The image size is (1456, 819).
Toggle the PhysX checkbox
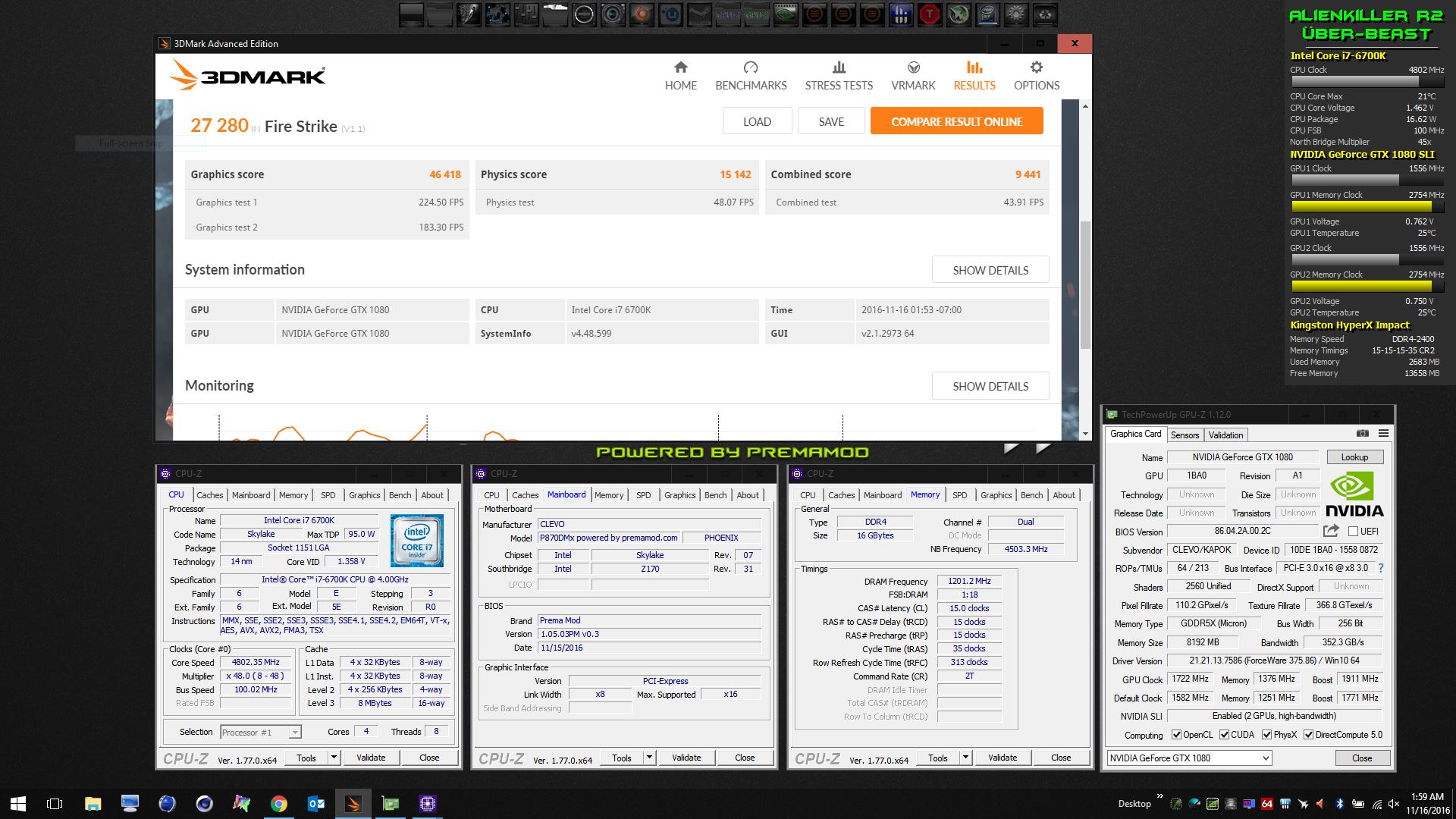pyautogui.click(x=1266, y=735)
